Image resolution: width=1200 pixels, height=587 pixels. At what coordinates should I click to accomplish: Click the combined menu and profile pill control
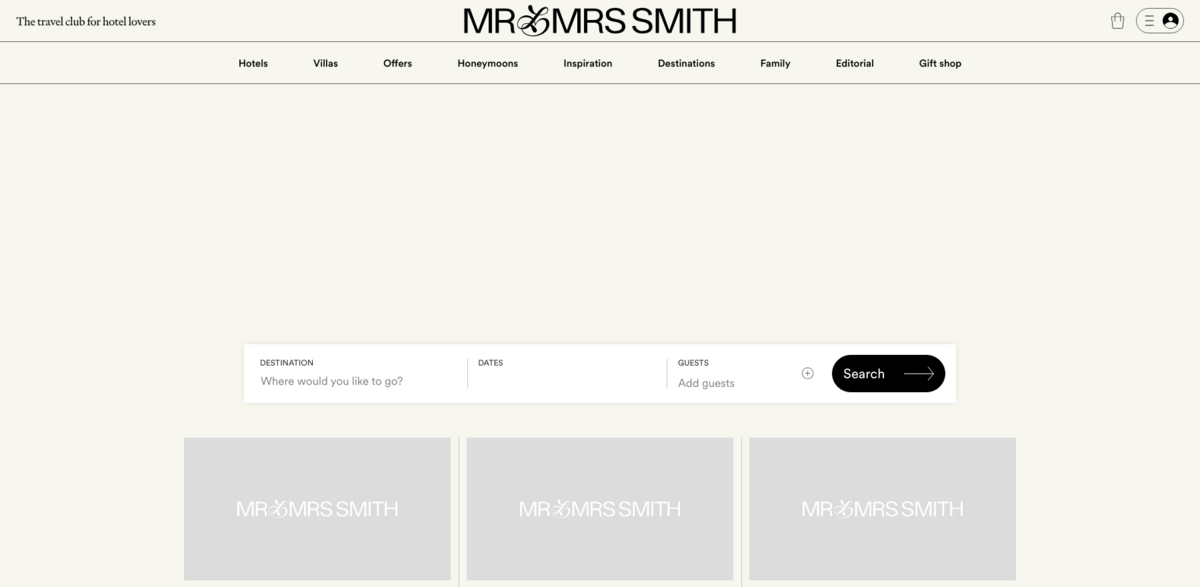click(1158, 20)
